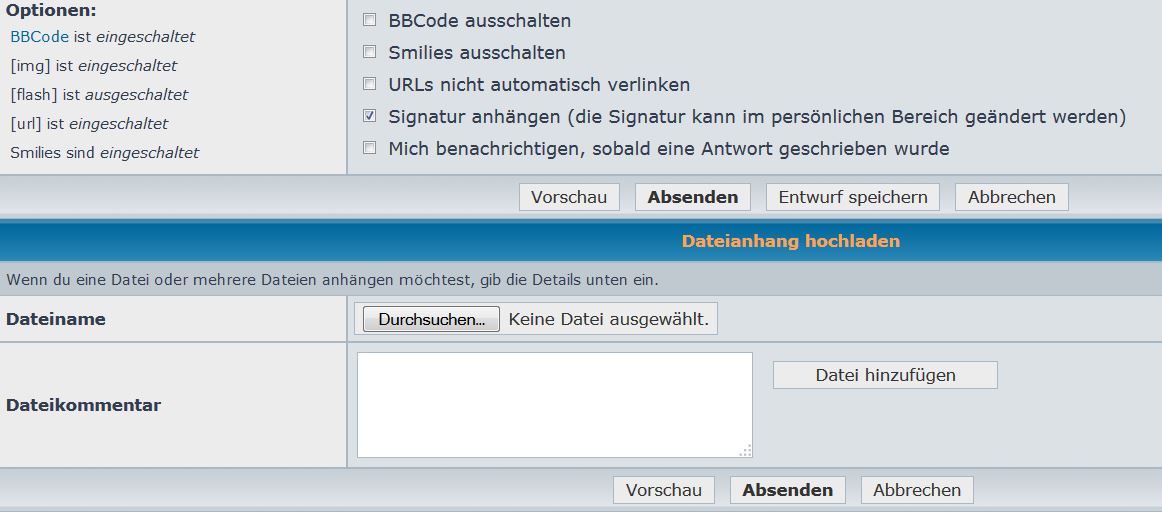
Task: Submit with Absenden below the attachment section
Action: 788,490
